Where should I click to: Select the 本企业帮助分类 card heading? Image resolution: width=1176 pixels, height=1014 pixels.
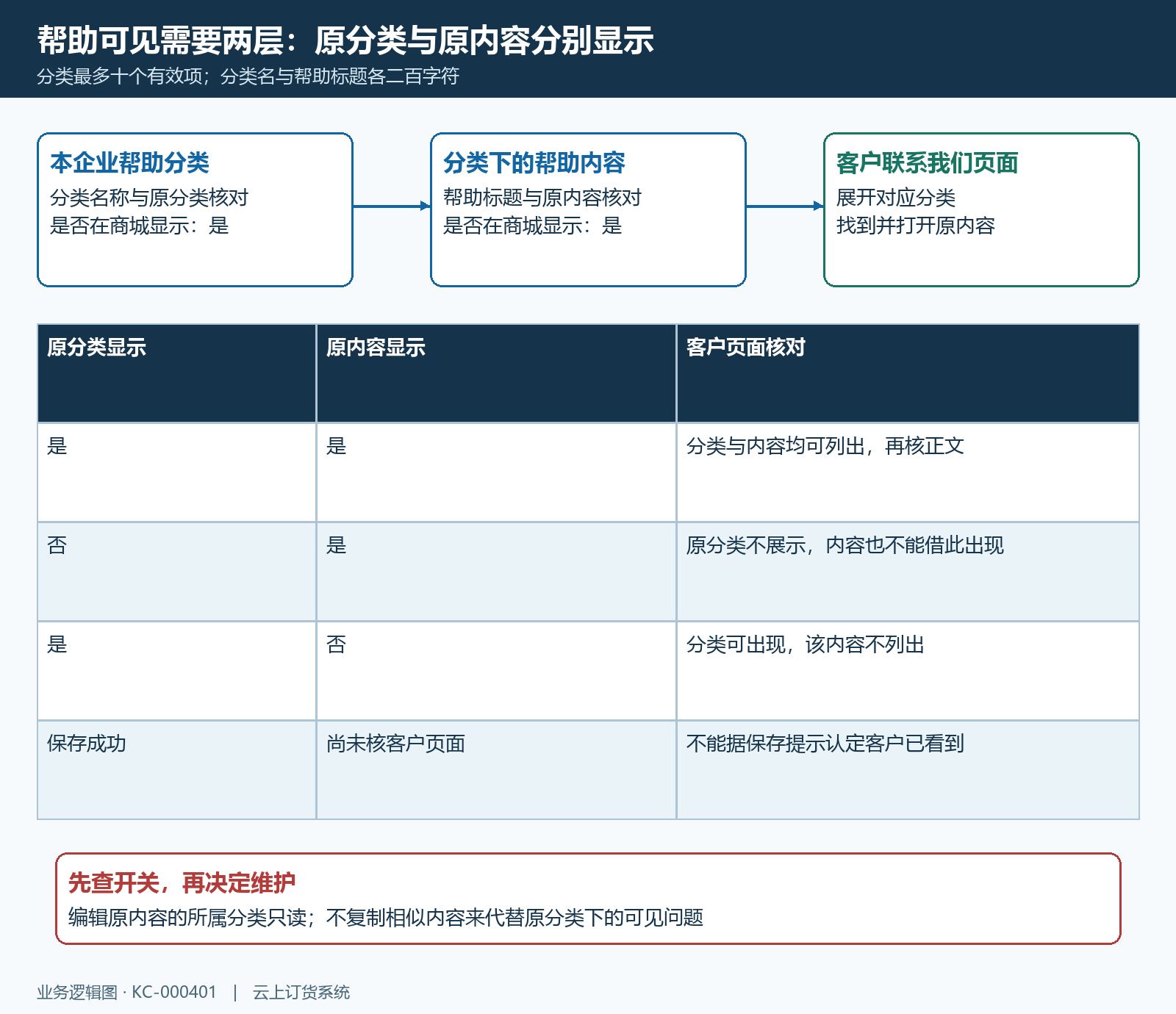tap(130, 162)
